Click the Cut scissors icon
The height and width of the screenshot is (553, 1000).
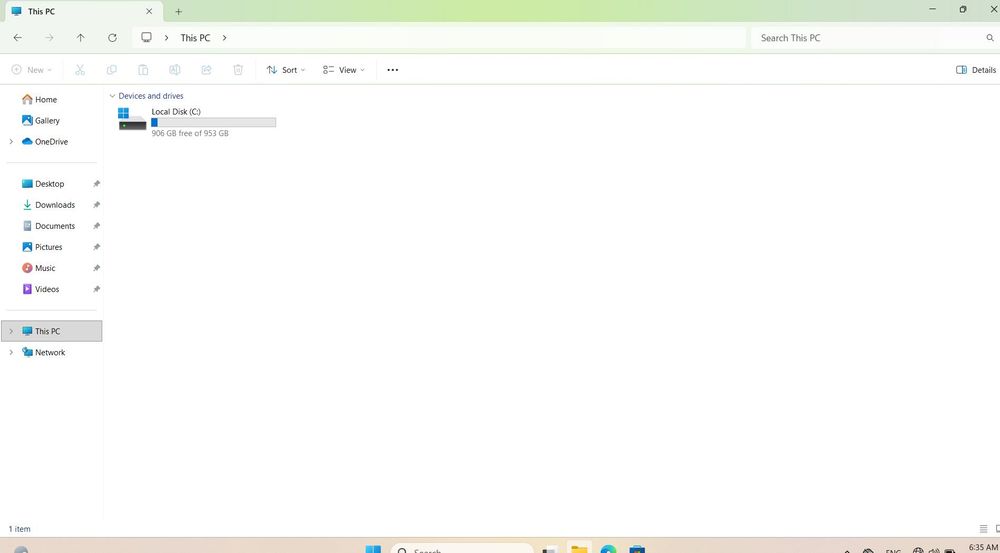pos(80,70)
